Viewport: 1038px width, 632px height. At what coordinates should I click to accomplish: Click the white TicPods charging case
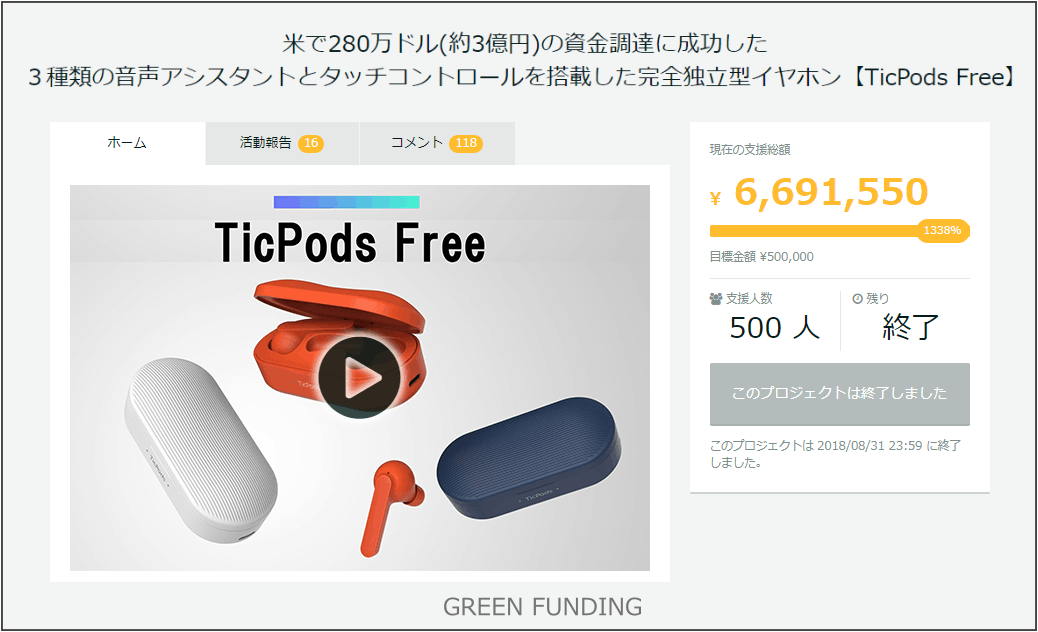coord(201,450)
